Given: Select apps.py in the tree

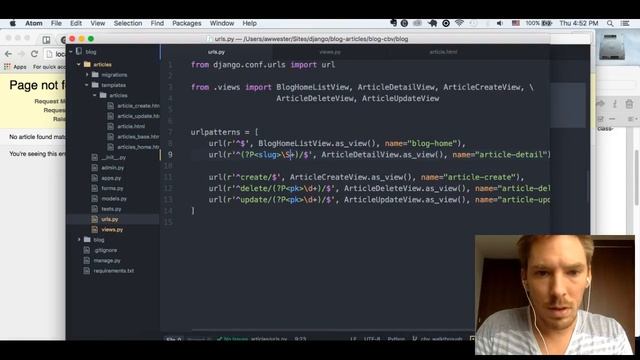Looking at the screenshot, I should [111, 178].
